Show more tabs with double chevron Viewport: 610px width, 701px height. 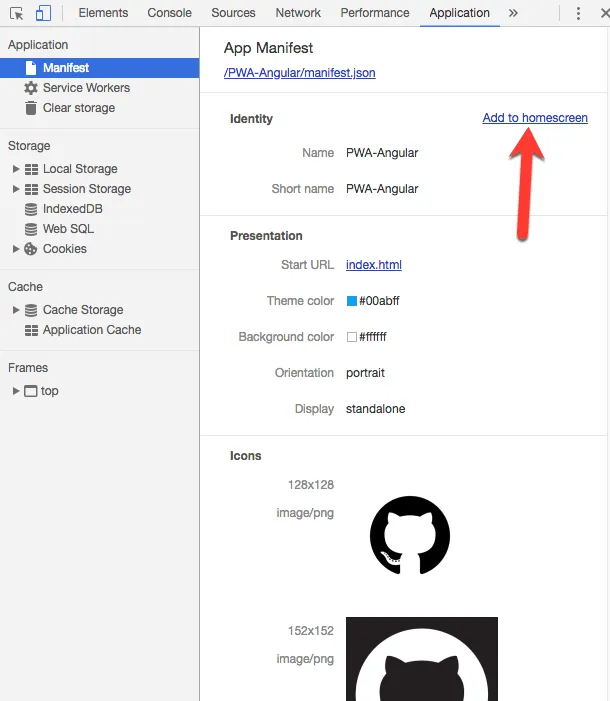(513, 13)
